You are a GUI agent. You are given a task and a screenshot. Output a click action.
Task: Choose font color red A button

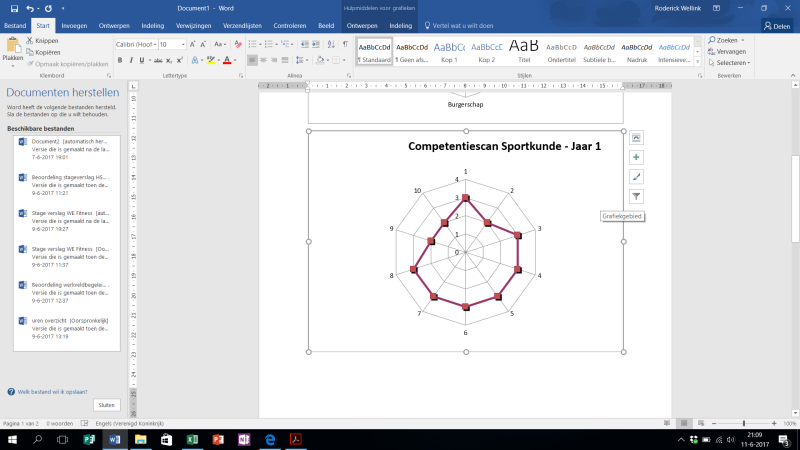click(x=227, y=60)
